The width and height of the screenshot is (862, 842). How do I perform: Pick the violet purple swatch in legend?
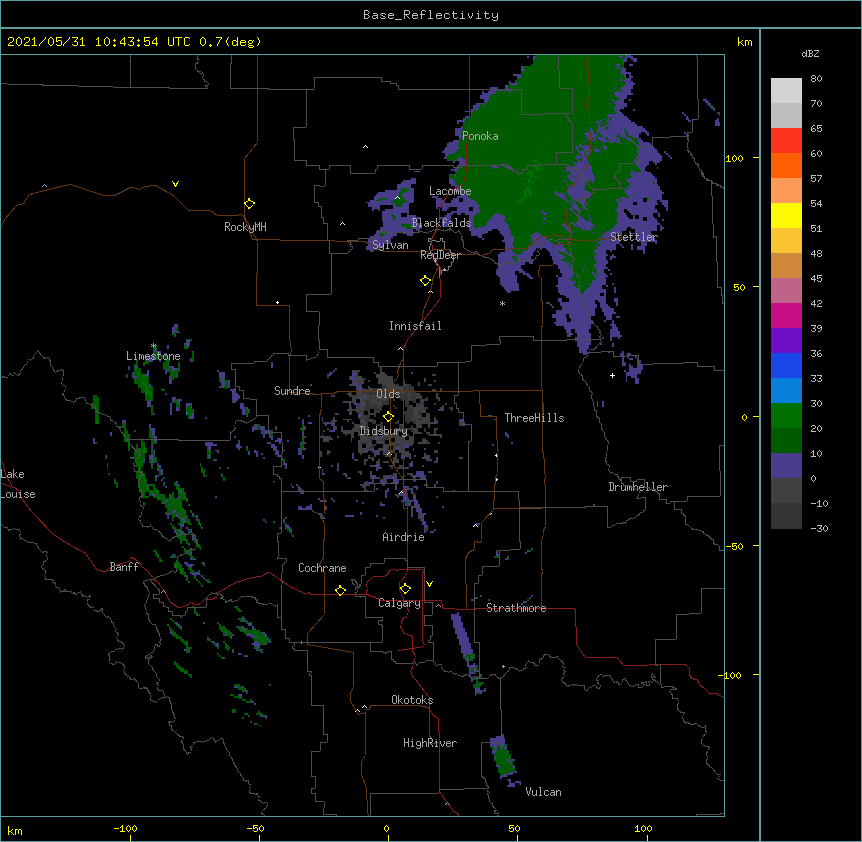tap(786, 341)
